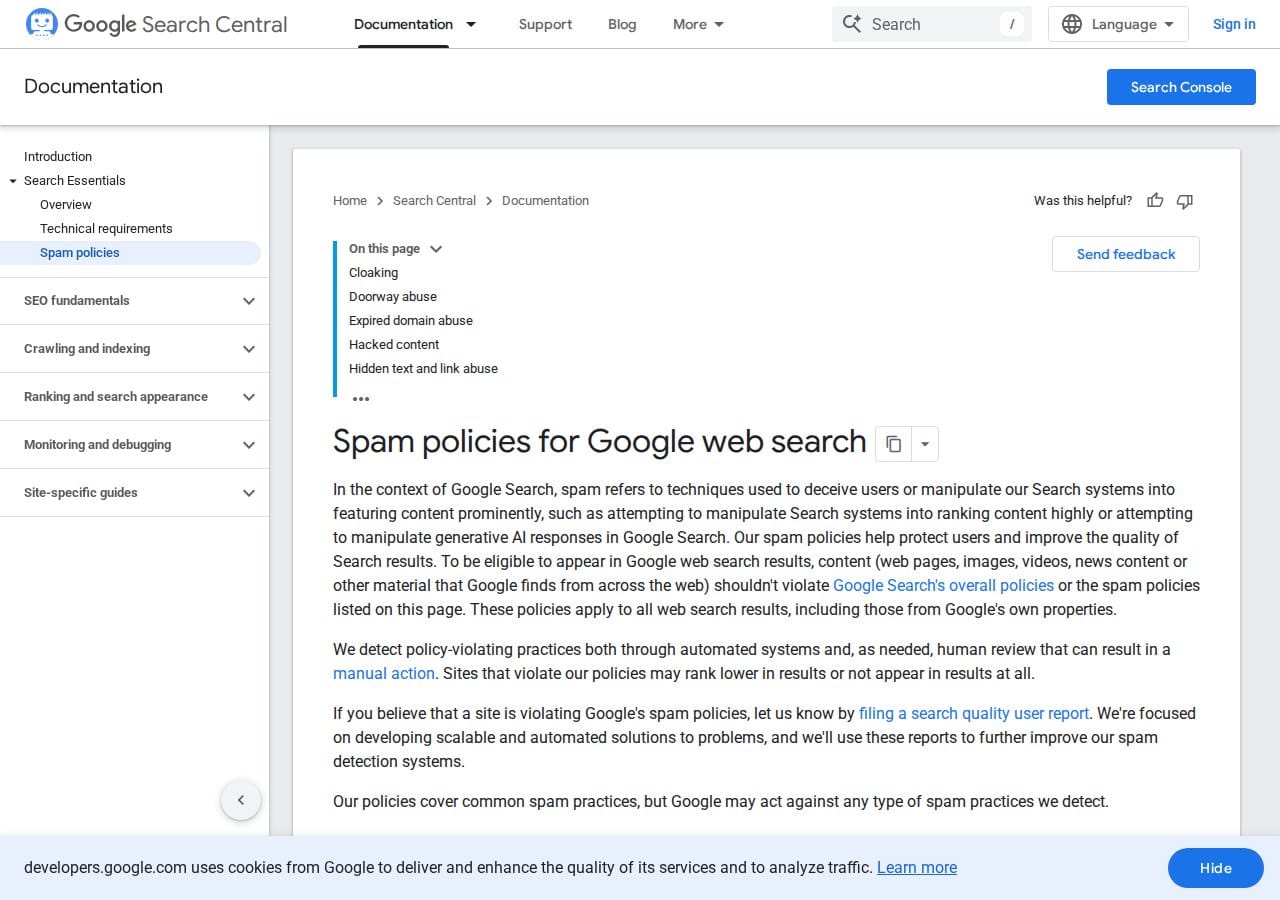This screenshot has width=1280, height=900.
Task: Jump to Hidden text and link abuse section
Action: coord(423,369)
